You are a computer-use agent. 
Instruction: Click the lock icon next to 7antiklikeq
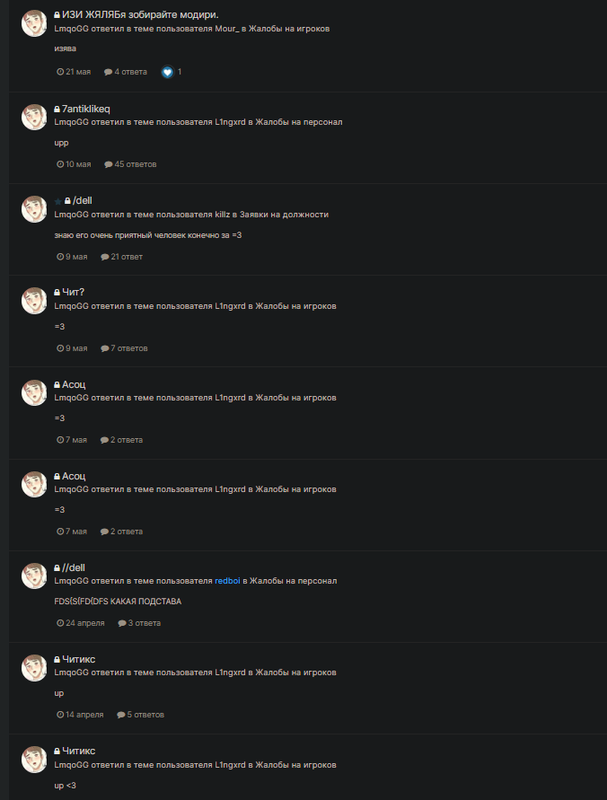pos(57,109)
